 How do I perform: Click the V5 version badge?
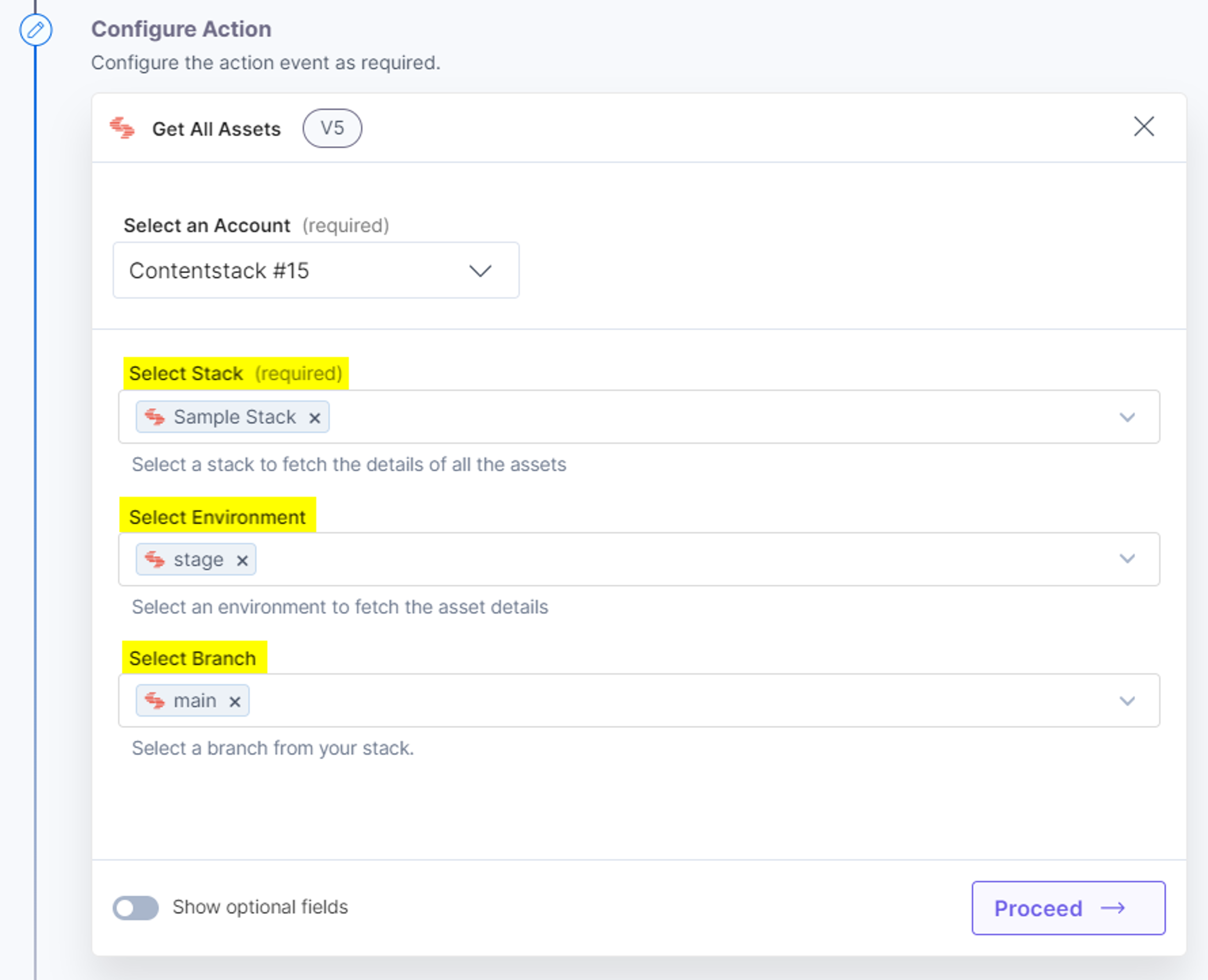[x=332, y=128]
